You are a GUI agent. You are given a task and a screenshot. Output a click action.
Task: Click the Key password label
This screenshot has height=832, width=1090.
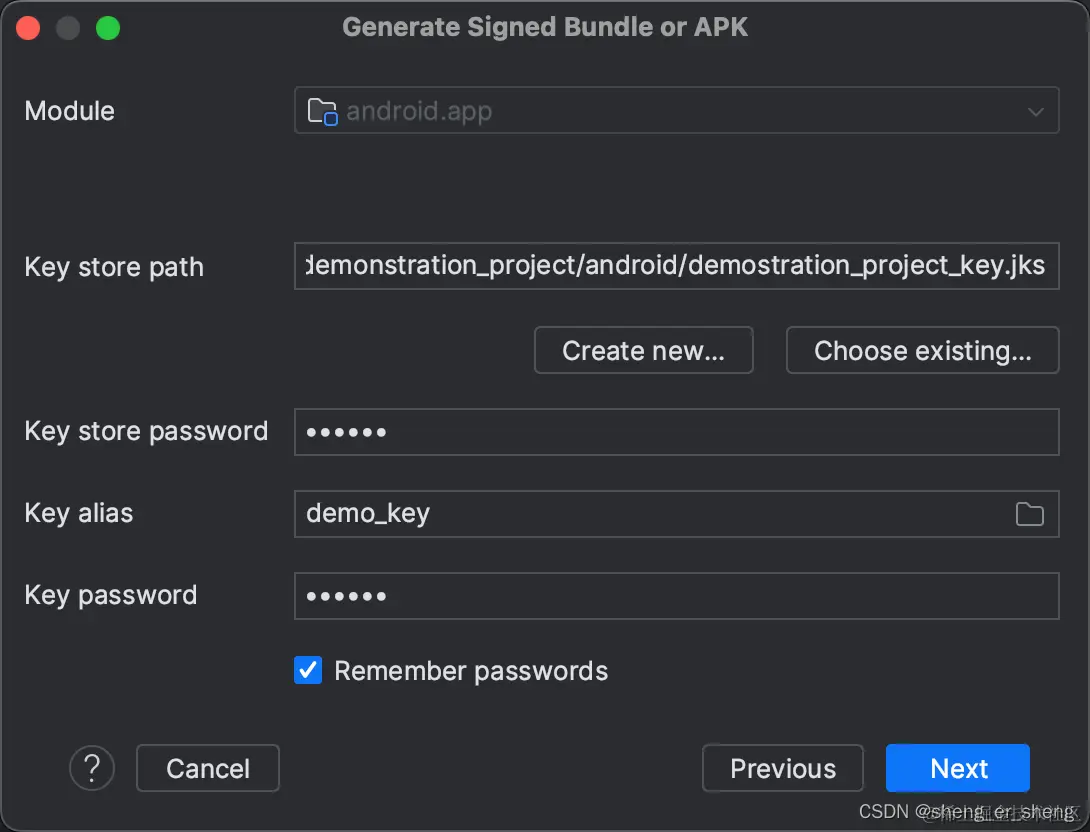click(111, 596)
